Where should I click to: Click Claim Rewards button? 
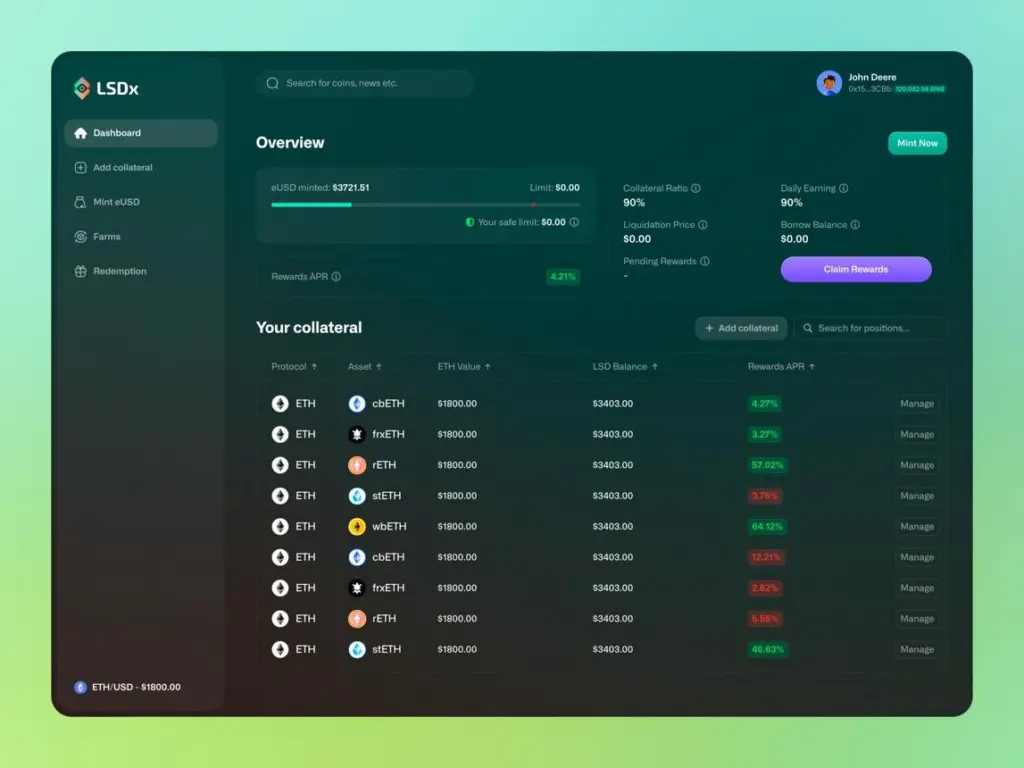[856, 269]
